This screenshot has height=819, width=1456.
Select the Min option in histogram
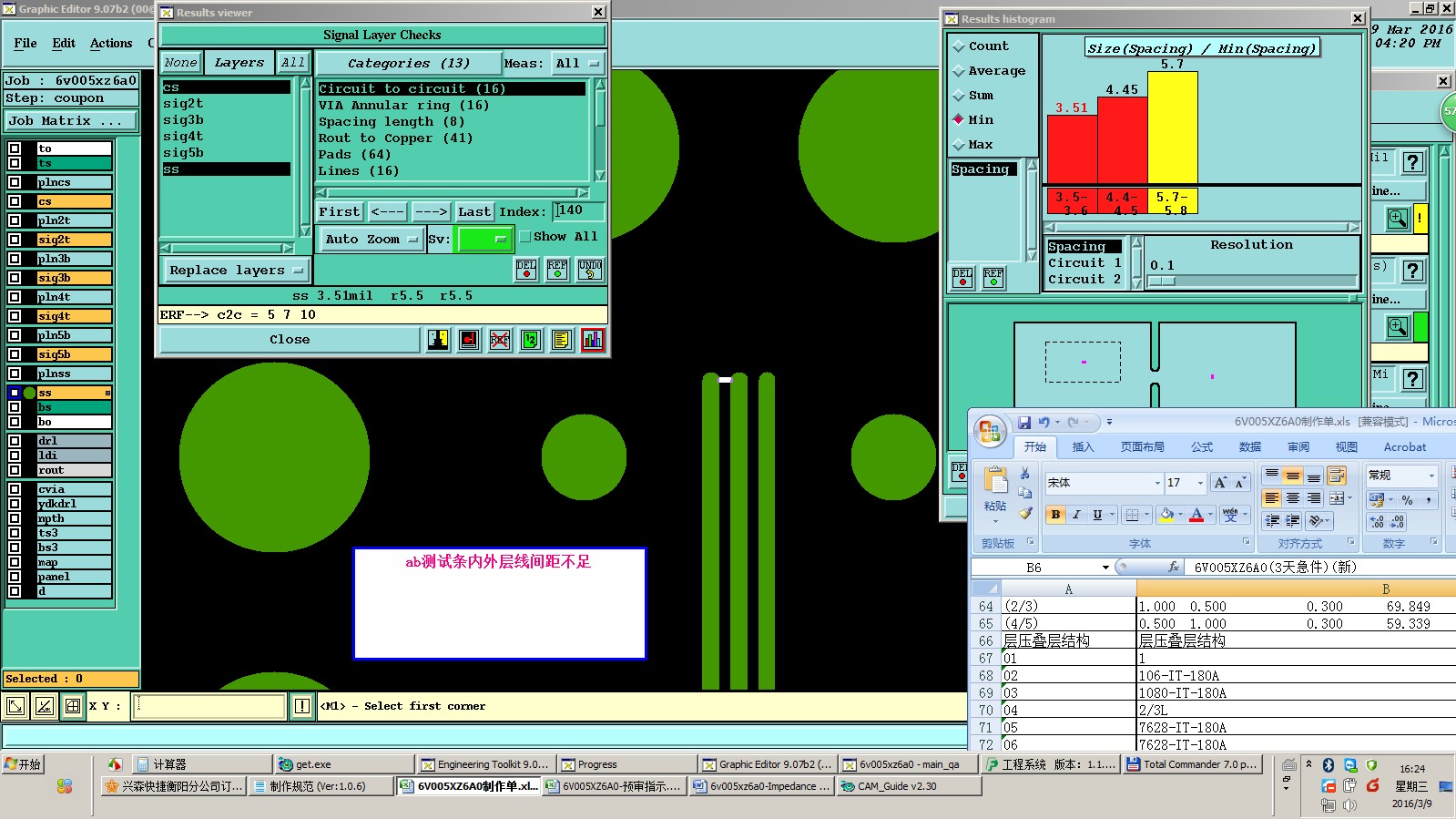click(973, 120)
